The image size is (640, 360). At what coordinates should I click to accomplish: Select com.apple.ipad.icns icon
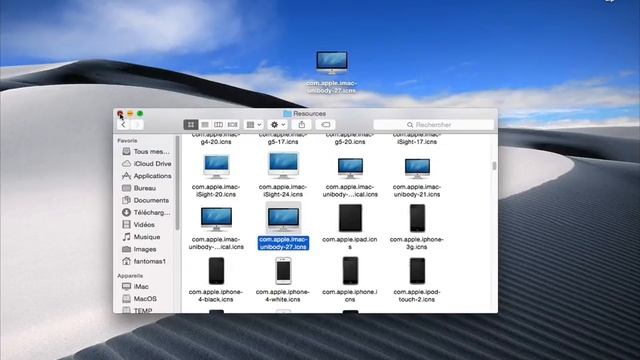pyautogui.click(x=350, y=218)
